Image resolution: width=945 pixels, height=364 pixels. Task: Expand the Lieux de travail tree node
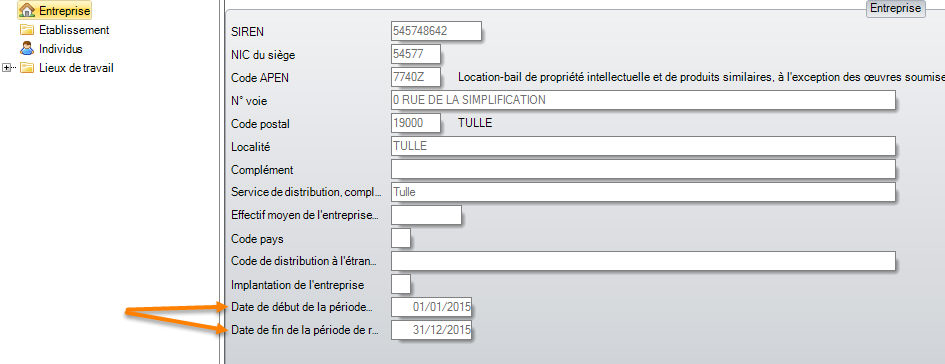(7, 68)
